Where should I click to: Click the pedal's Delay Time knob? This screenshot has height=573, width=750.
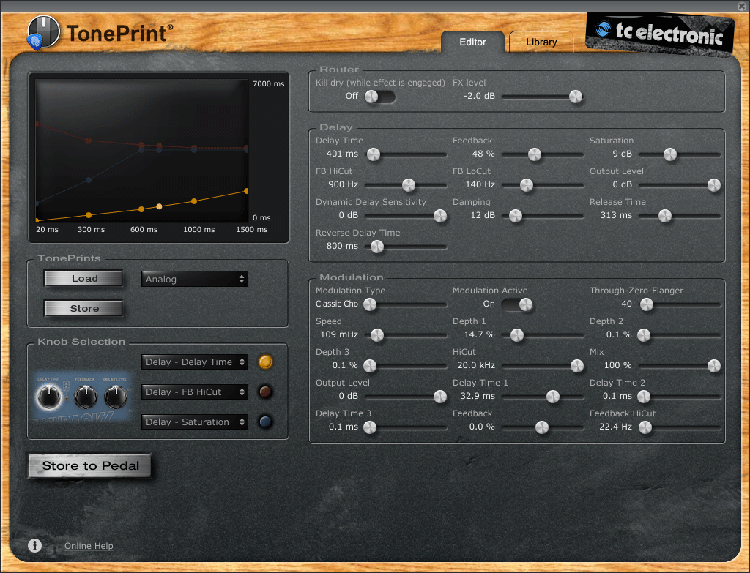(x=49, y=397)
